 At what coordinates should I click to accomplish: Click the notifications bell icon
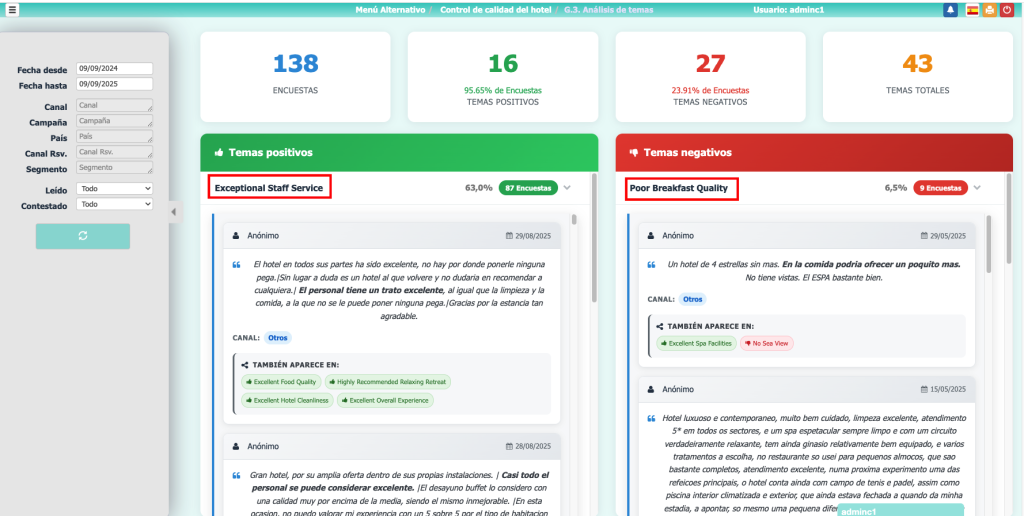click(x=950, y=10)
